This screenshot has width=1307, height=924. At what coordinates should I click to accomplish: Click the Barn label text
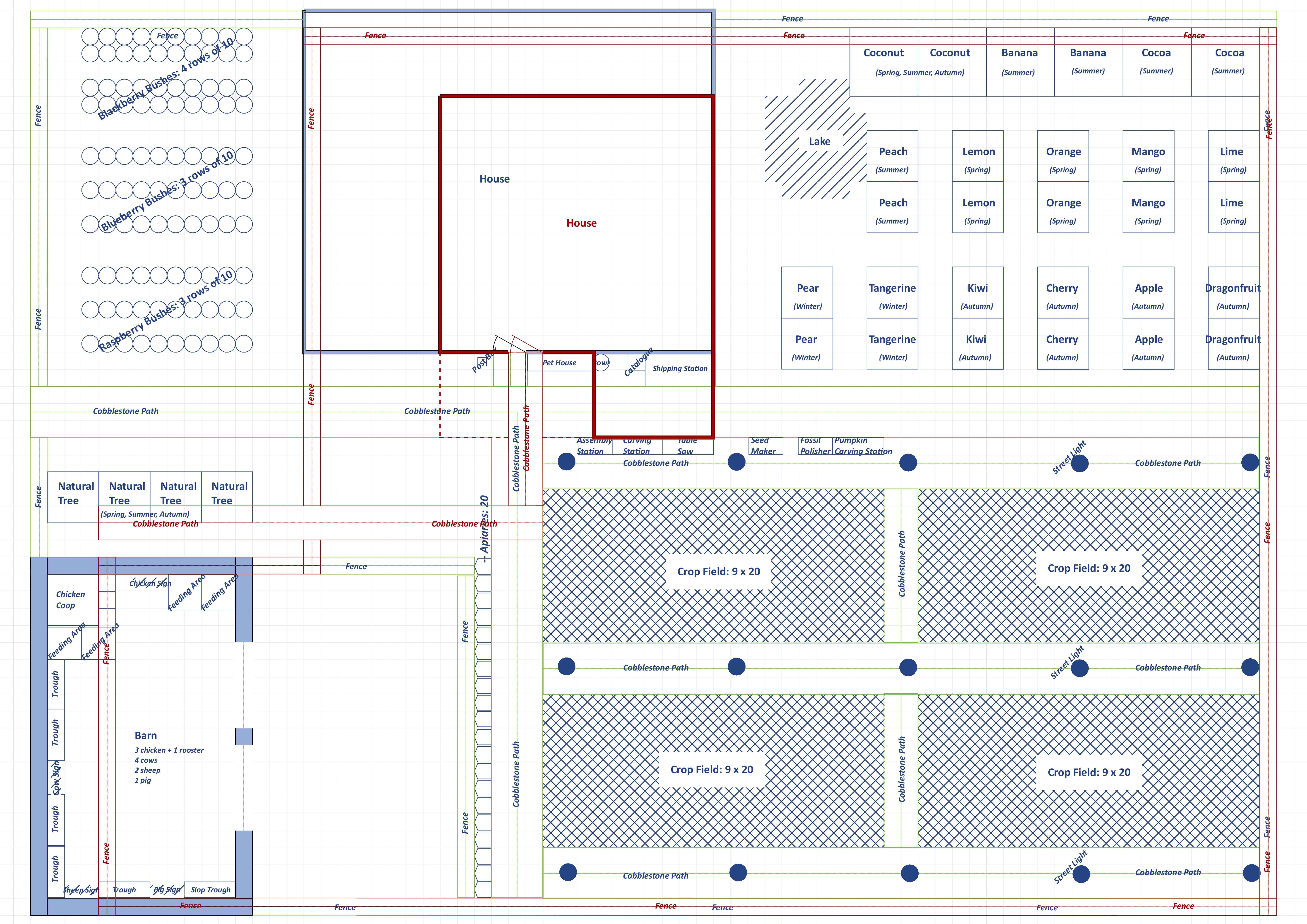(x=146, y=736)
